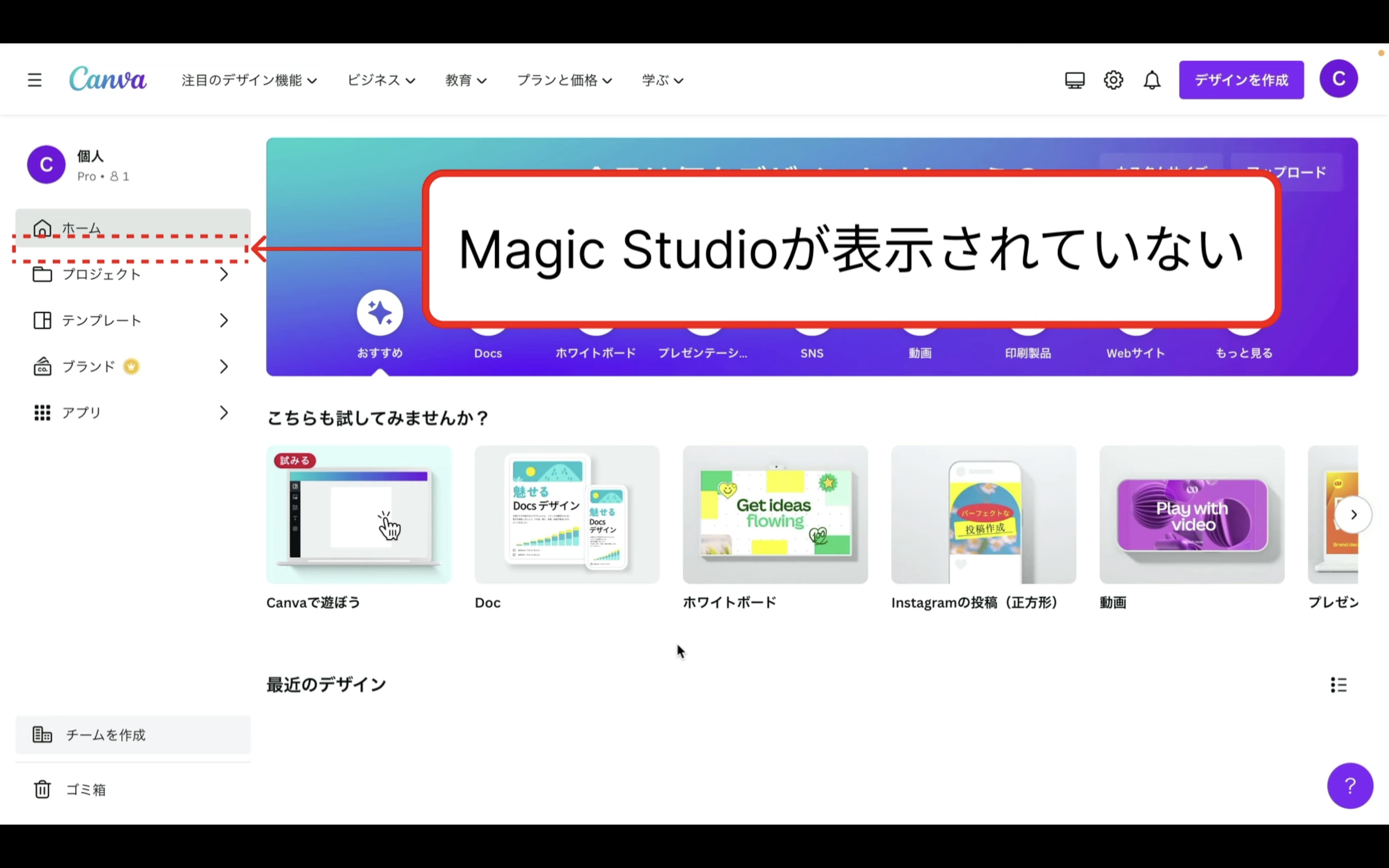
Task: Select the ホーム sidebar item
Action: (x=133, y=228)
